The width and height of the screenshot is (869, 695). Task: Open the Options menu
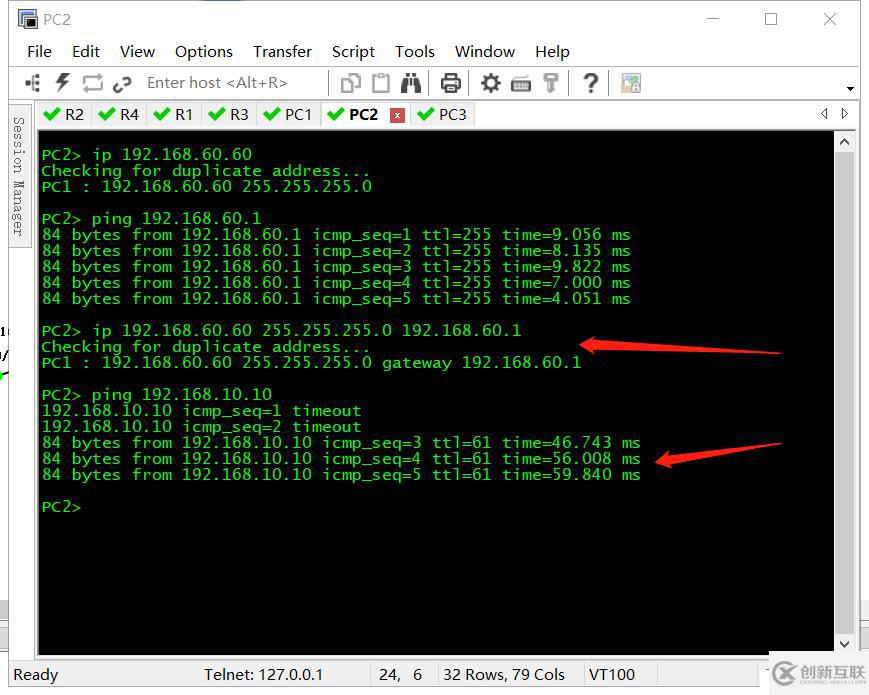pos(203,52)
